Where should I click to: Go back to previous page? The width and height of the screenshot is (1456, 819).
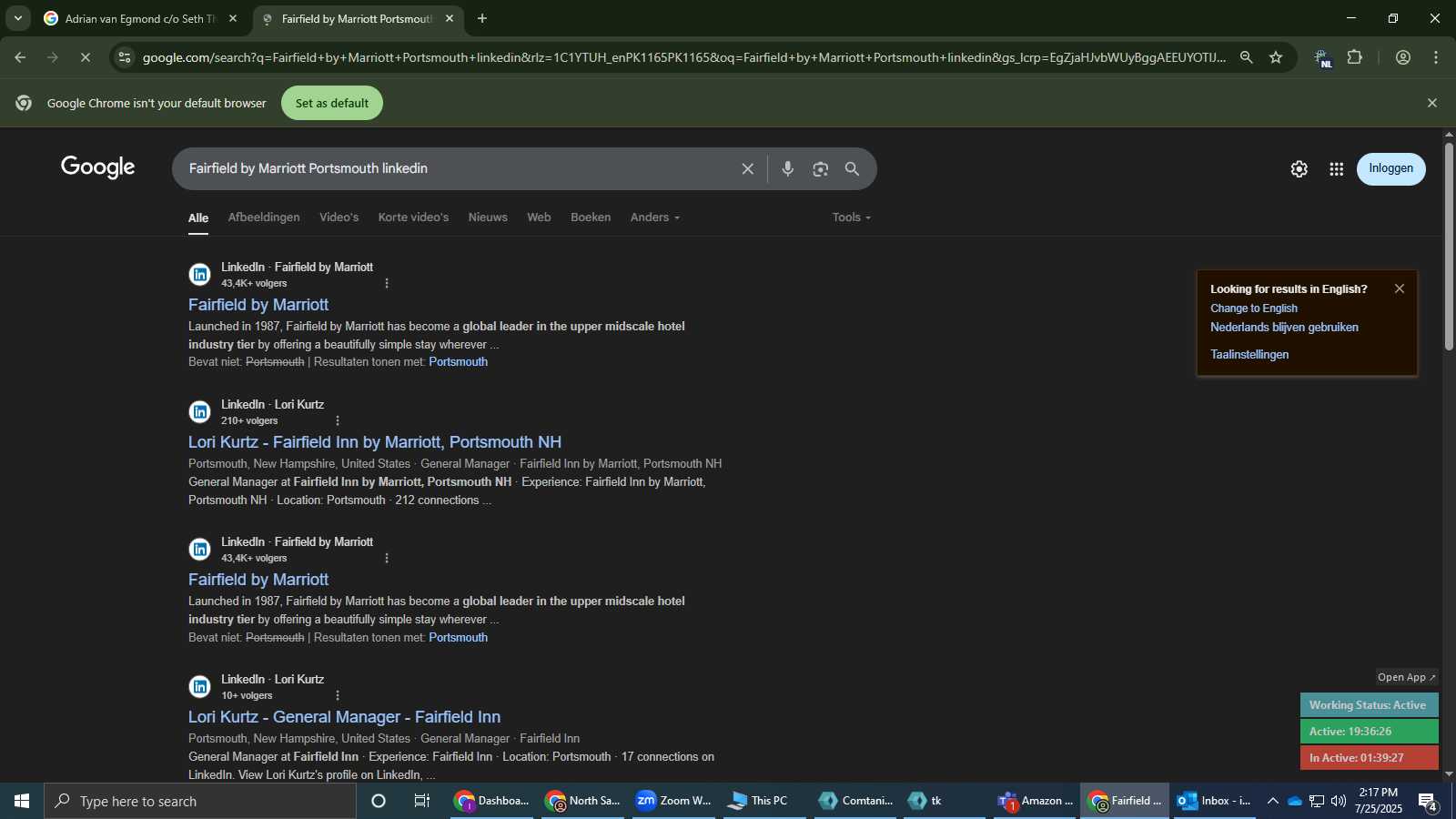click(x=20, y=57)
